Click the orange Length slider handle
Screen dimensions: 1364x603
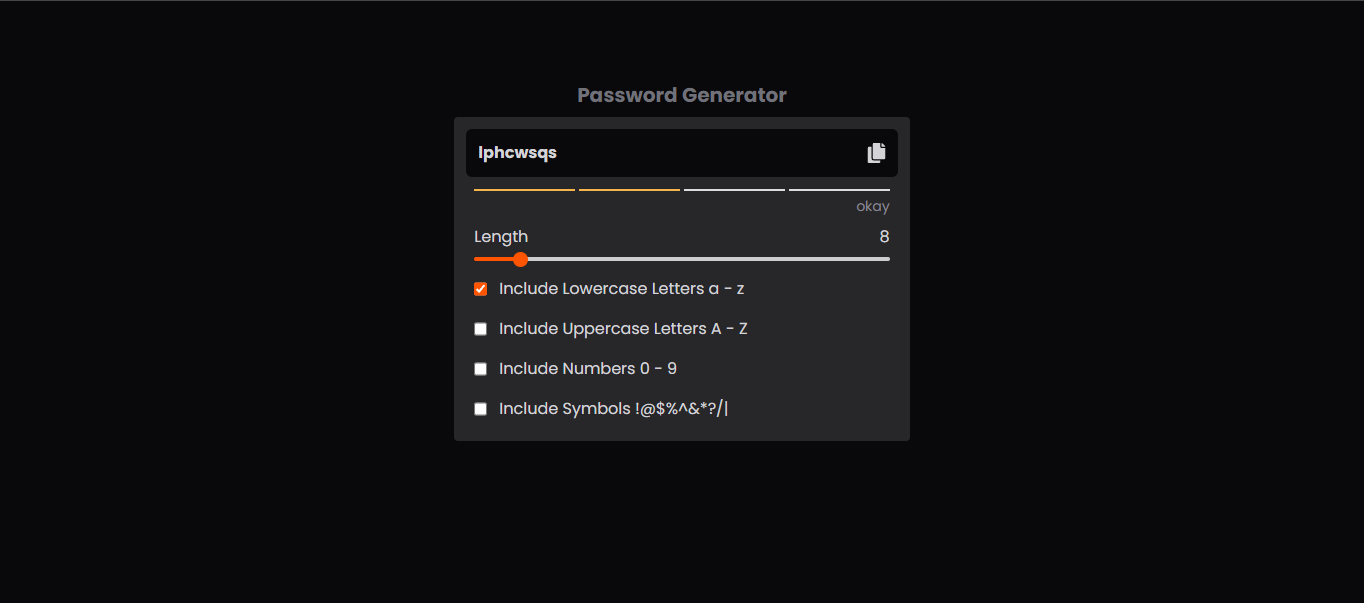point(520,259)
